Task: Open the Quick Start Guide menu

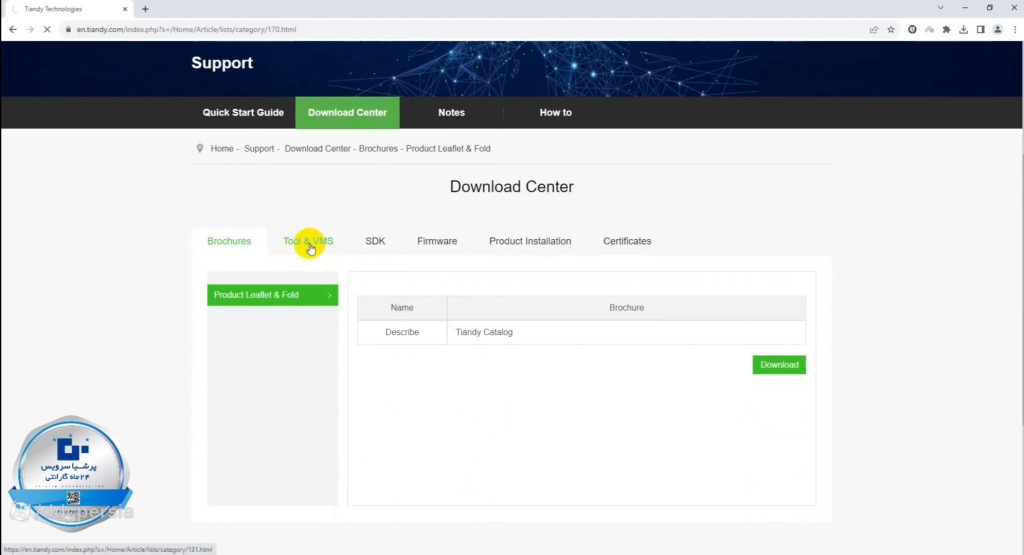Action: [x=243, y=112]
